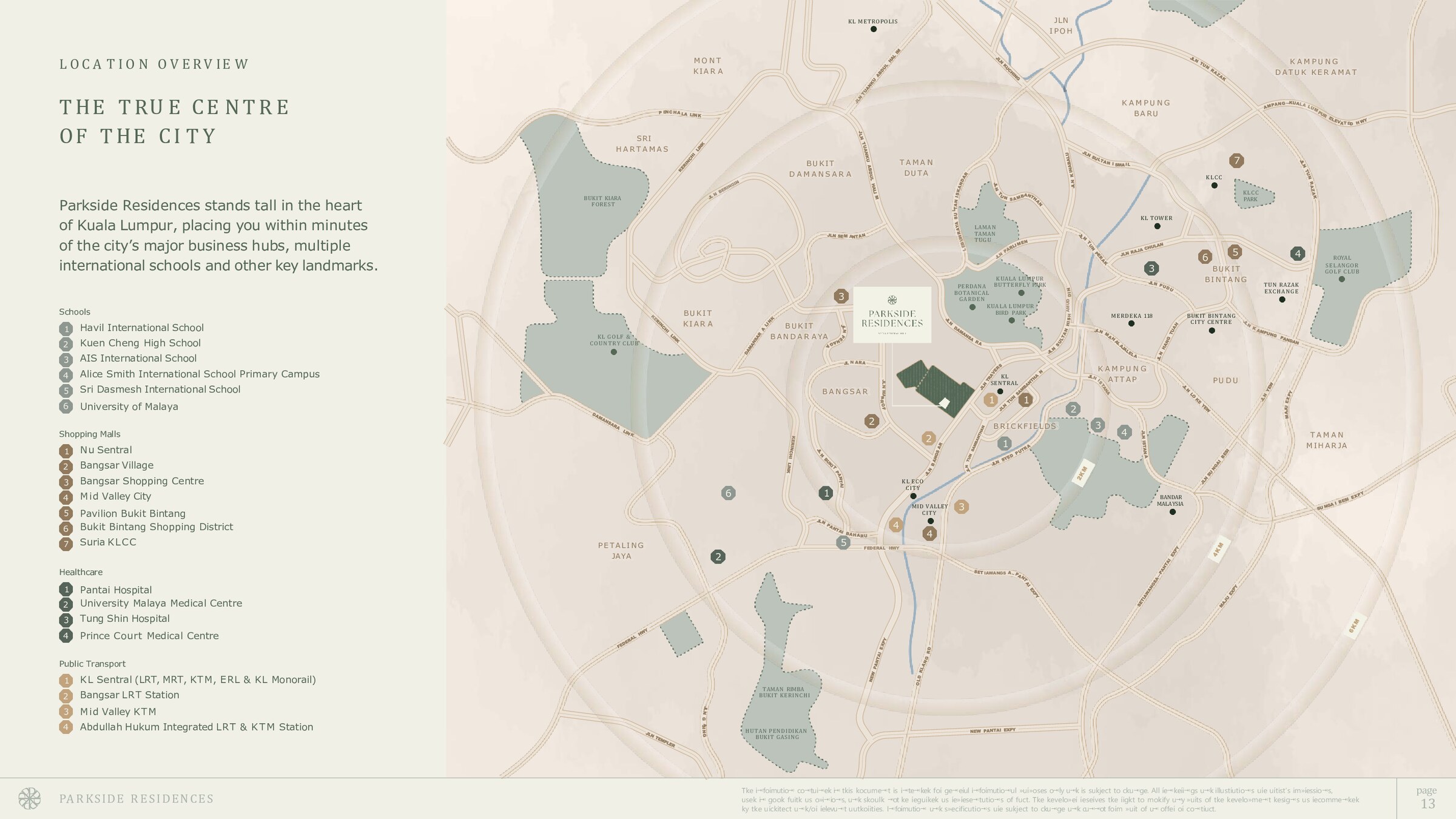Click the Suria KLCC number 7 map marker
1456x819 pixels.
[x=1236, y=161]
